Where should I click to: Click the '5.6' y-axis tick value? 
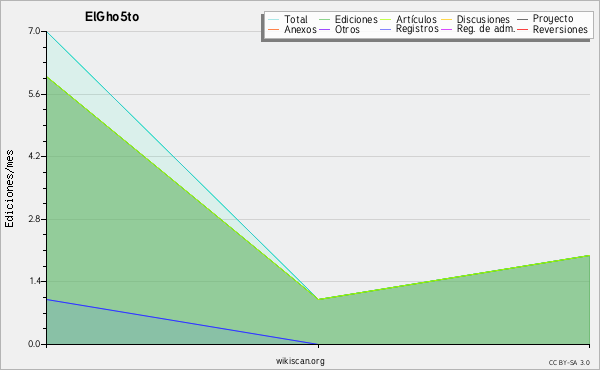pyautogui.click(x=34, y=94)
